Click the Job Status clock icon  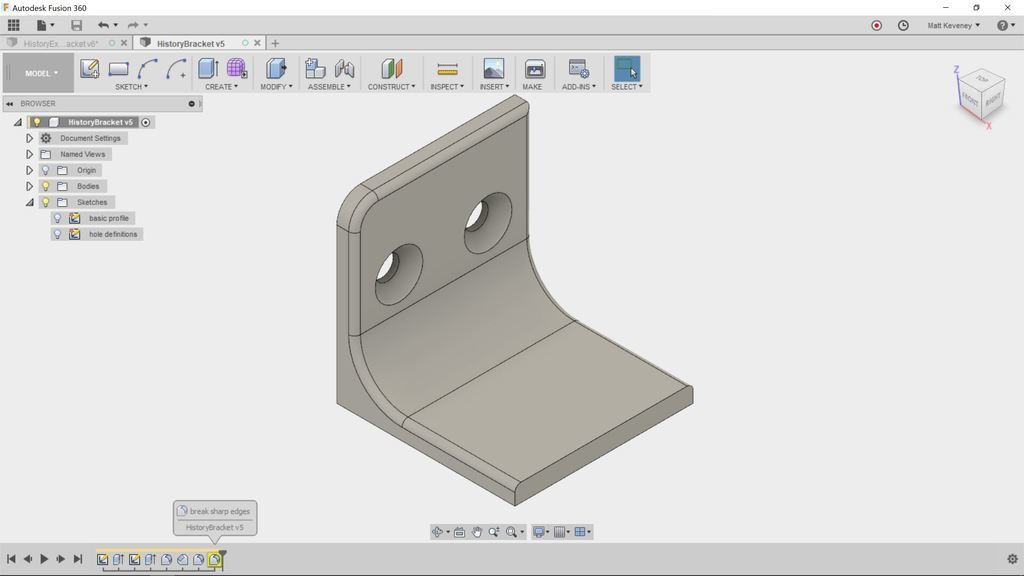tap(903, 25)
